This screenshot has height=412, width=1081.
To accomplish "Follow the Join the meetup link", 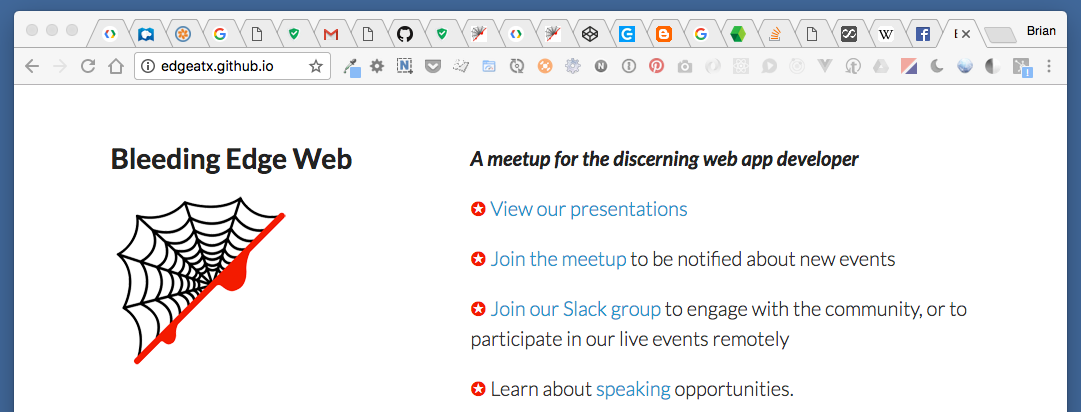I will point(558,259).
